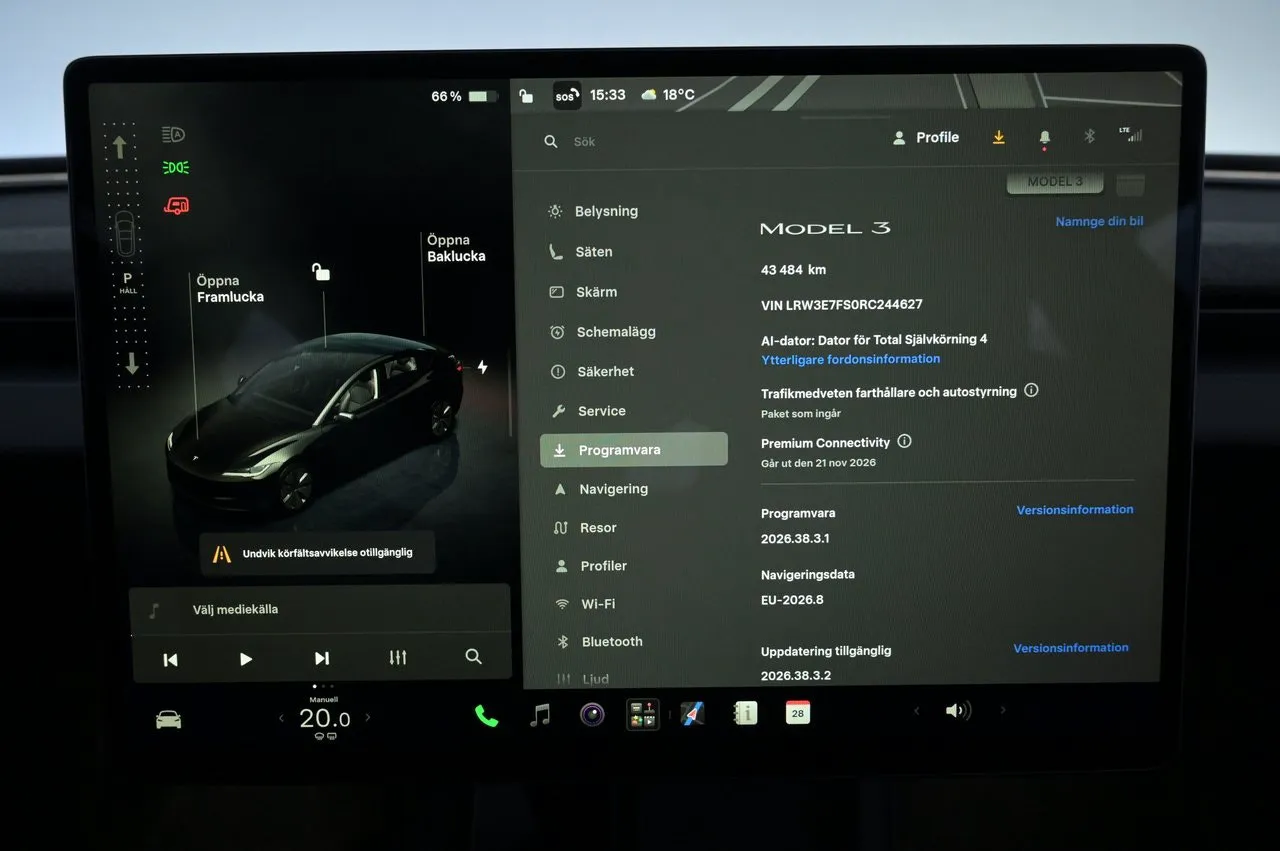Open the music app icon

540,715
